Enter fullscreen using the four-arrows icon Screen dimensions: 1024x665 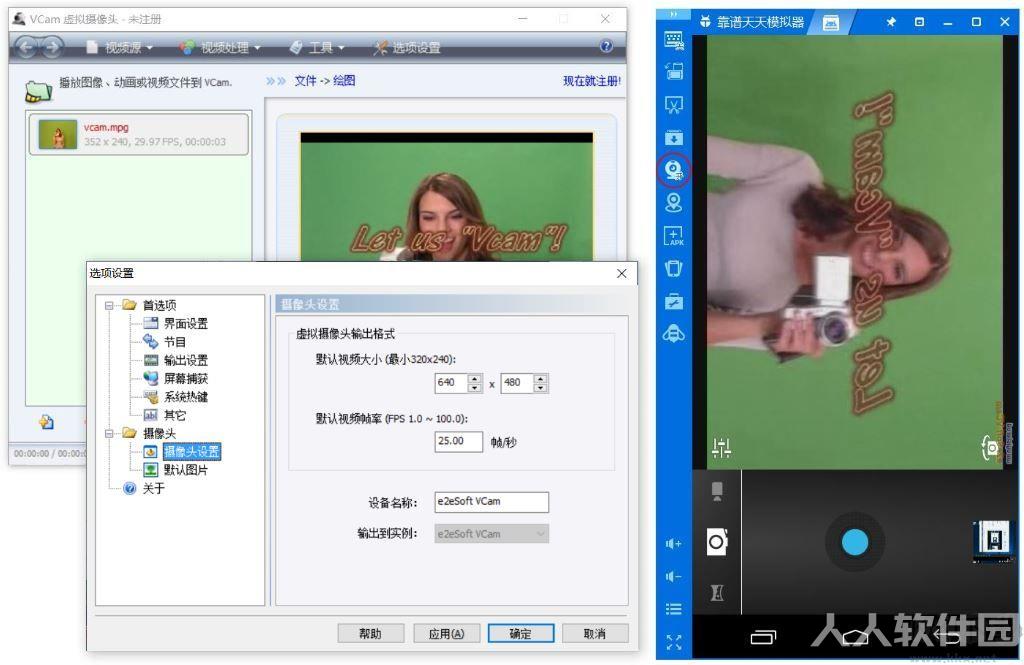(673, 642)
